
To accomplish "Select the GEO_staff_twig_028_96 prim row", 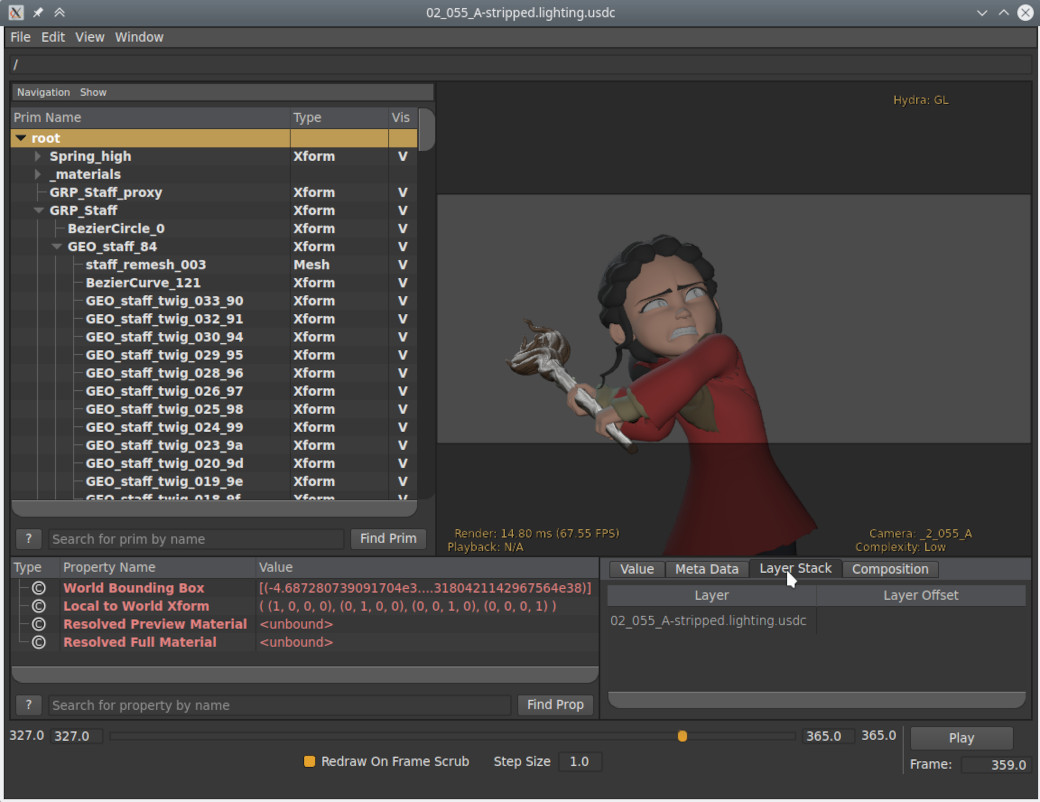I will [214, 373].
